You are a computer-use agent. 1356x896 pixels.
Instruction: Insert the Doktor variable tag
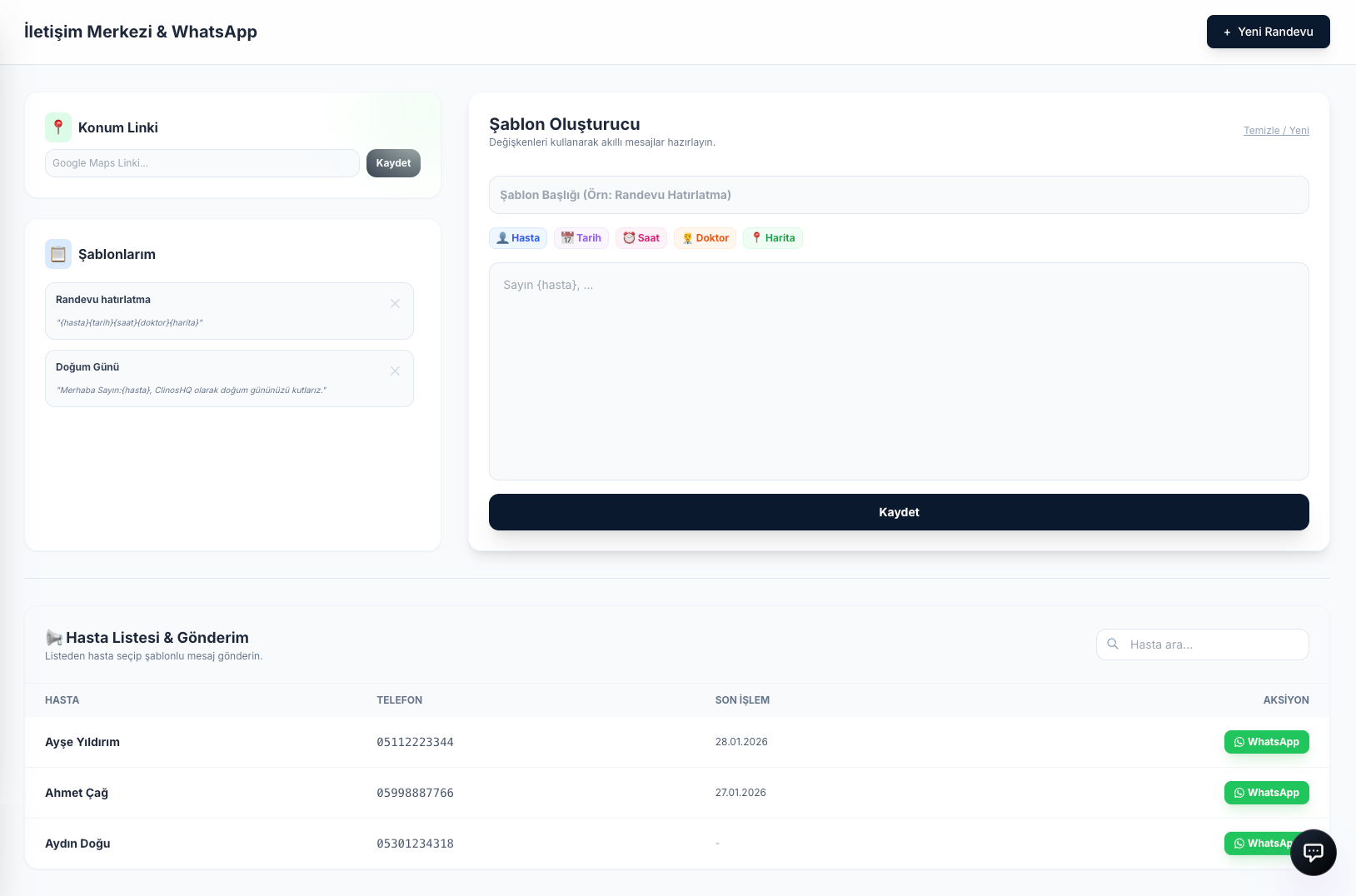705,238
